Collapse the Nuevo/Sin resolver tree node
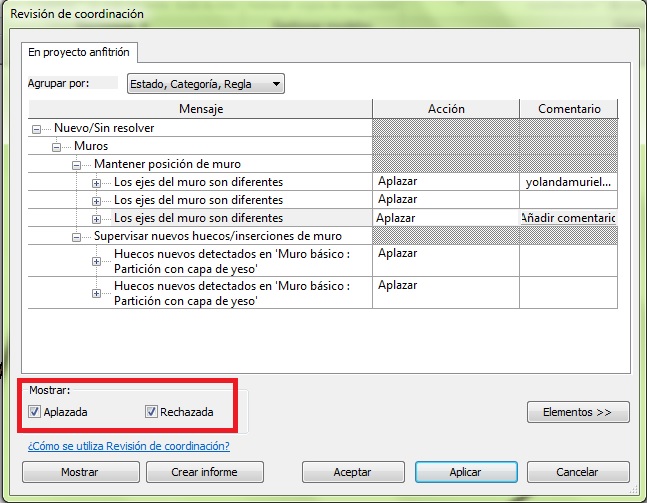This screenshot has width=647, height=503. [38, 129]
